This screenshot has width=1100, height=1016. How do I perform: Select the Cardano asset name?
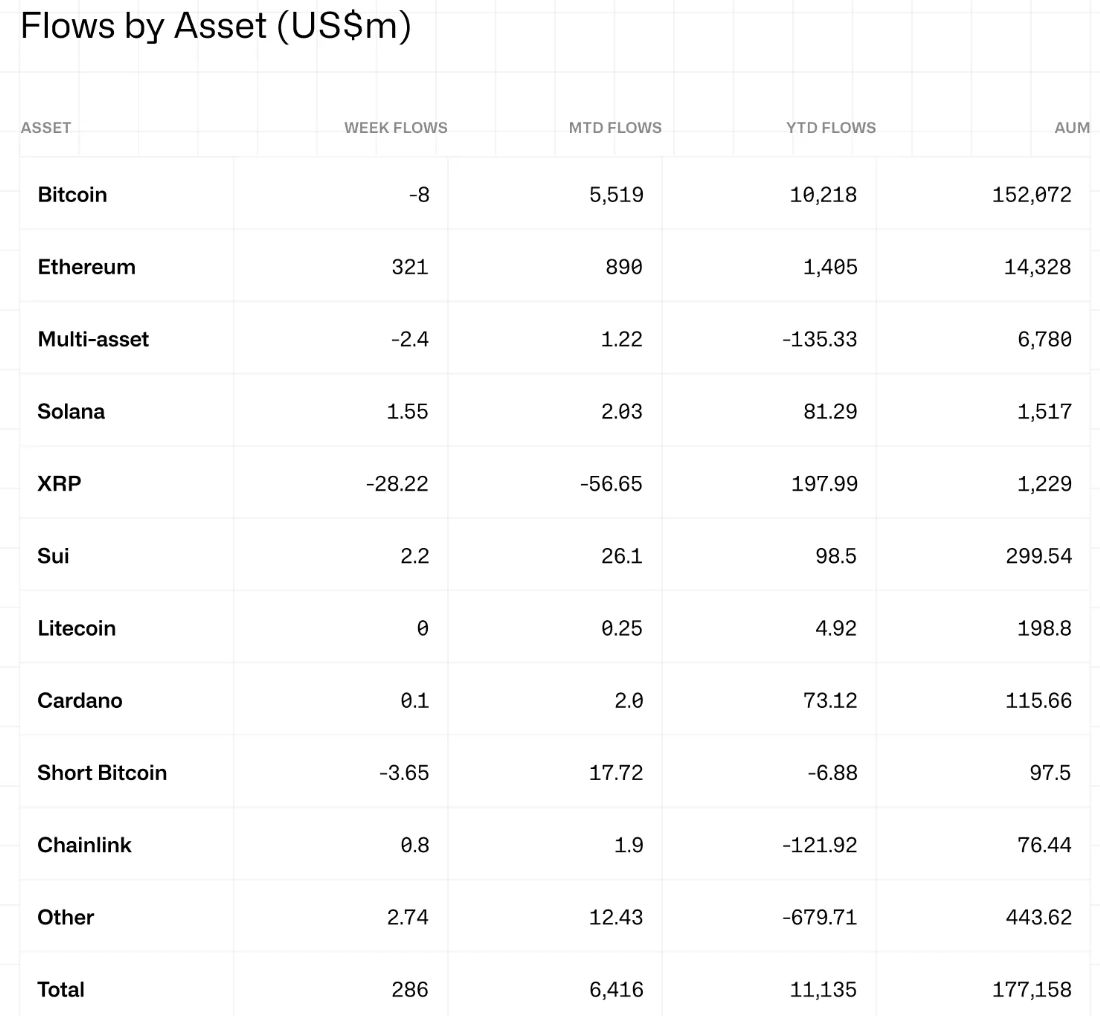pos(80,700)
